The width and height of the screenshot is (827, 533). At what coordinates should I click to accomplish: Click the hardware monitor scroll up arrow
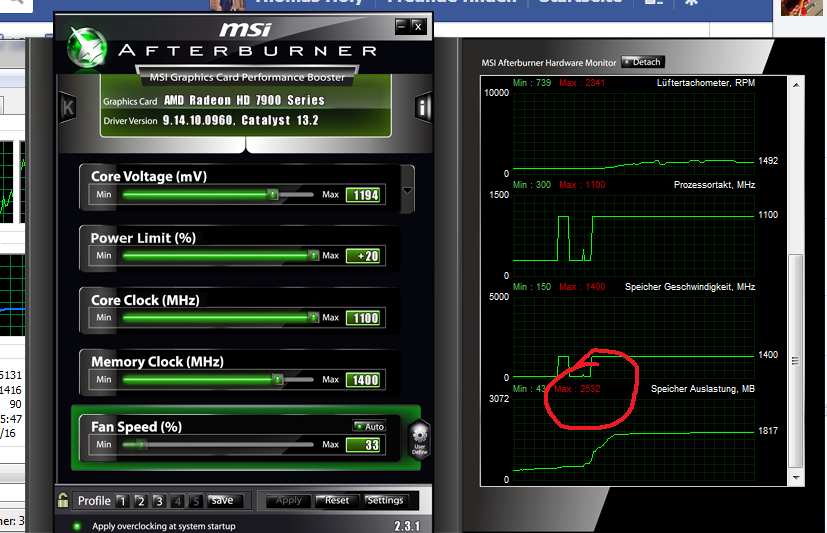[796, 84]
